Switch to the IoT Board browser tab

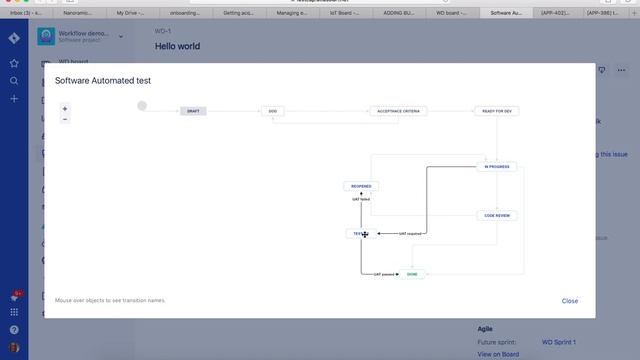click(x=345, y=13)
